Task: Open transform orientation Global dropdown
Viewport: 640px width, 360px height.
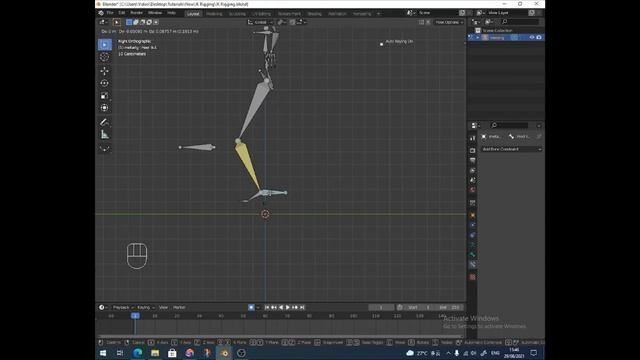Action: tap(260, 22)
